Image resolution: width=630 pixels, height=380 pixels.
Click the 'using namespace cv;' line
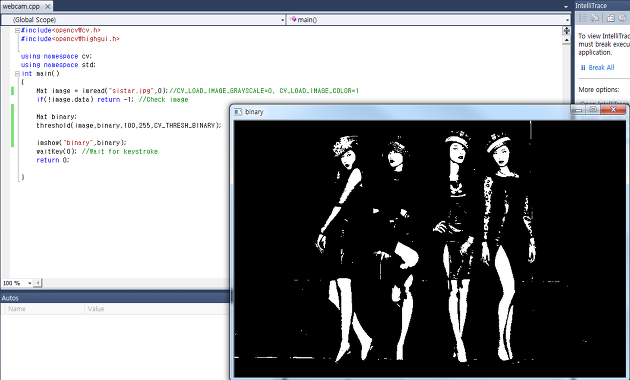56,56
